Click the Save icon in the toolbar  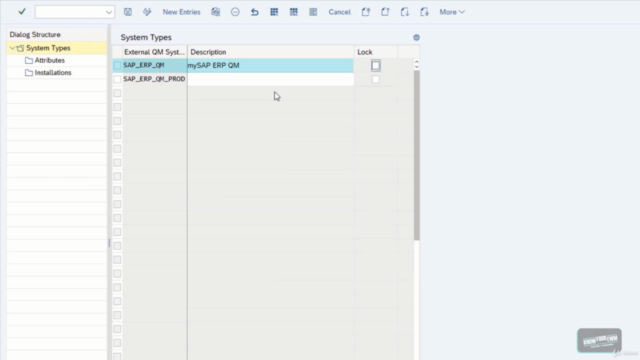128,12
